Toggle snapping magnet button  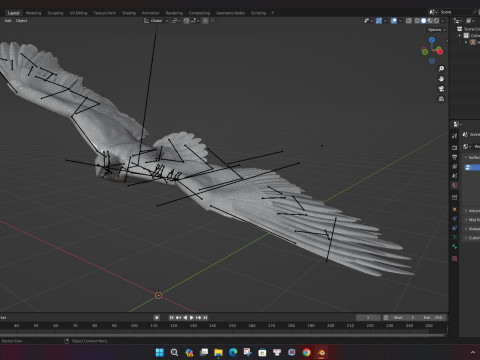[x=186, y=21]
